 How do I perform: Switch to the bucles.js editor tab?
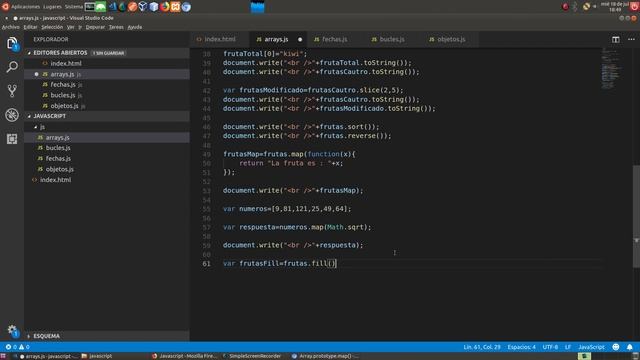pos(392,39)
